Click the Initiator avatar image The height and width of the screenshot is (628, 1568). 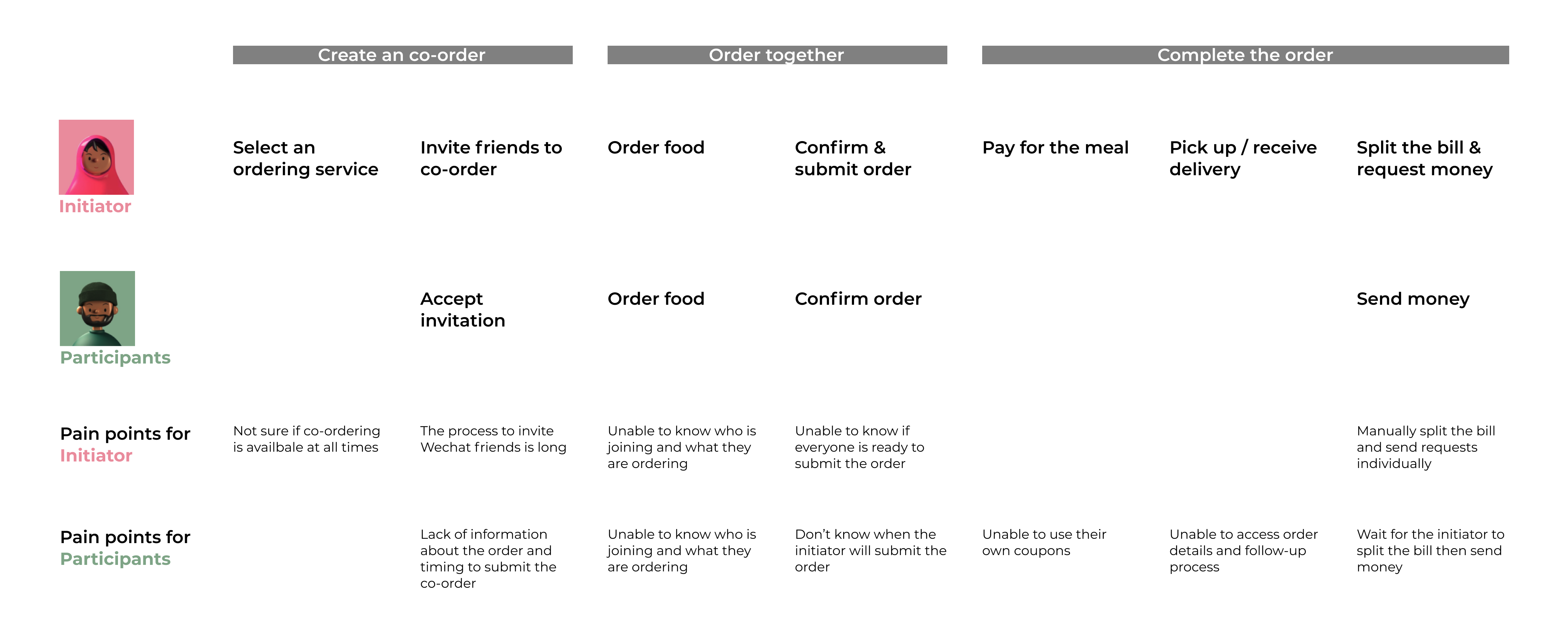coord(96,157)
